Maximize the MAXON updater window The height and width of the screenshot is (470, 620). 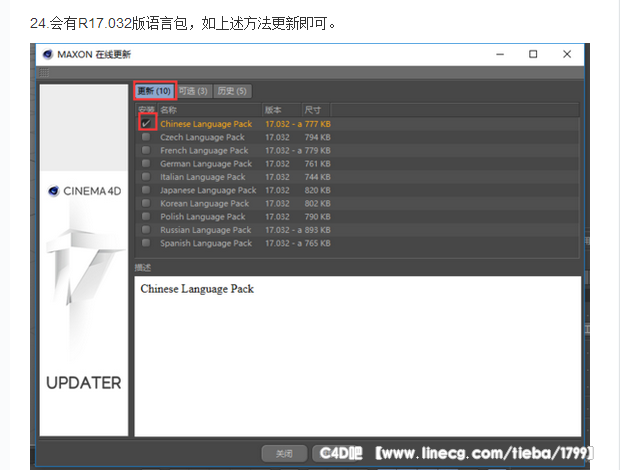pyautogui.click(x=533, y=54)
